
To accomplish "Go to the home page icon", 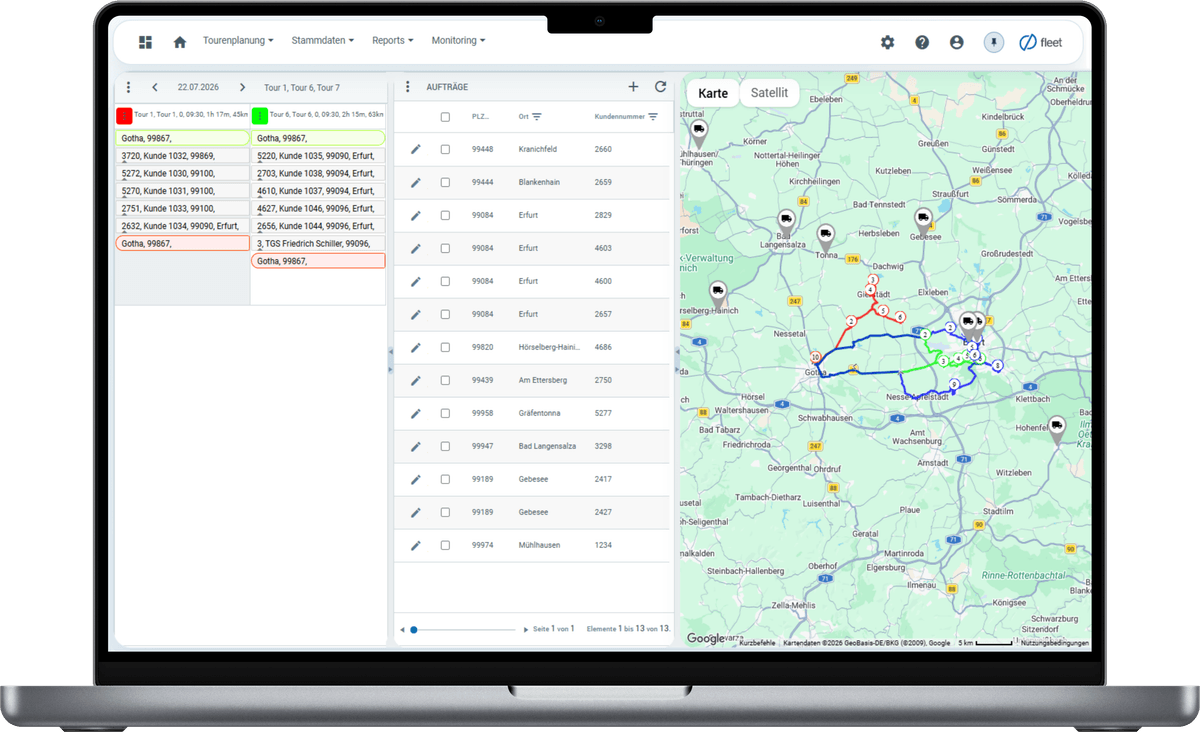I will 180,42.
